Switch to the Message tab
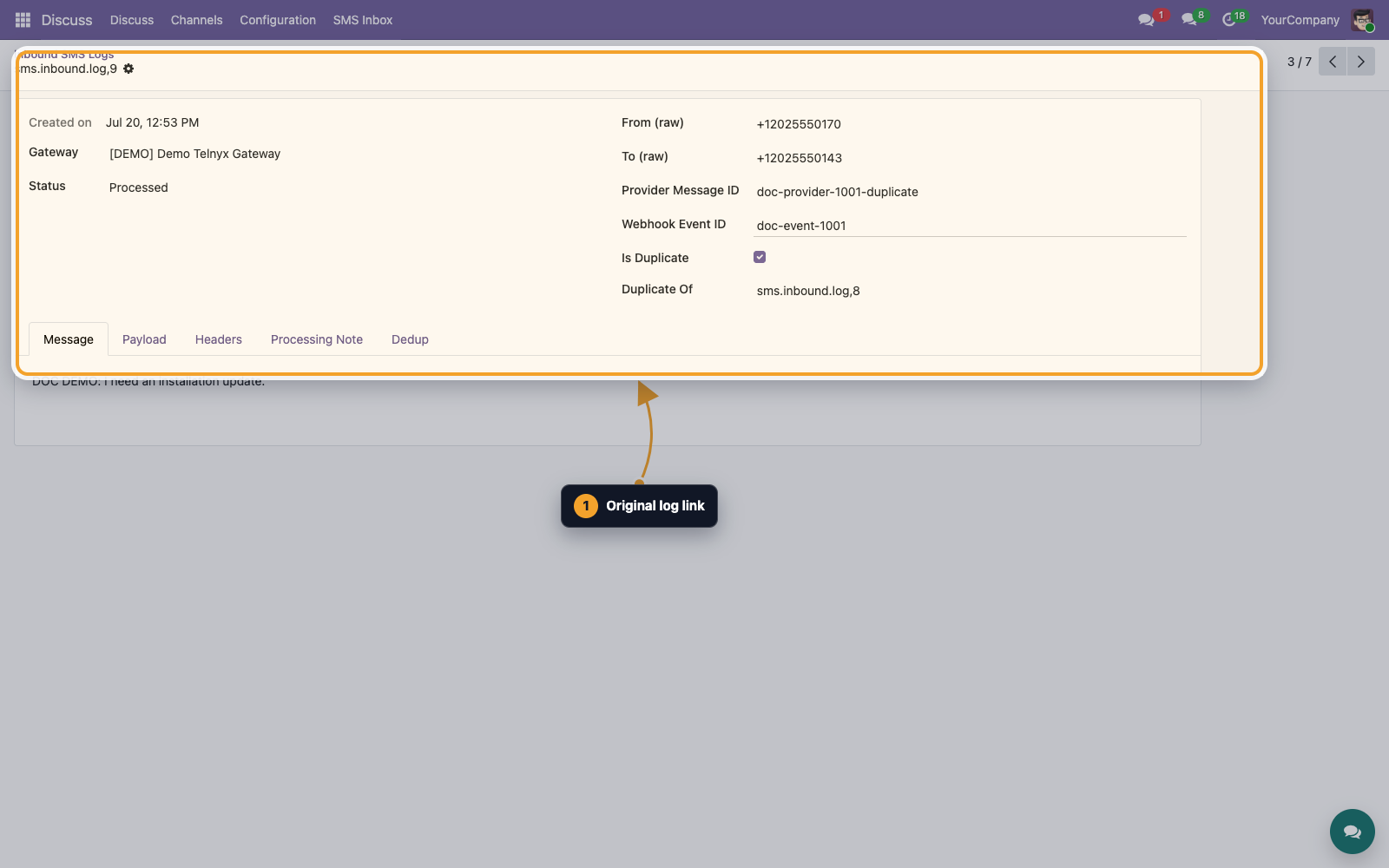The width and height of the screenshot is (1389, 868). coord(69,339)
